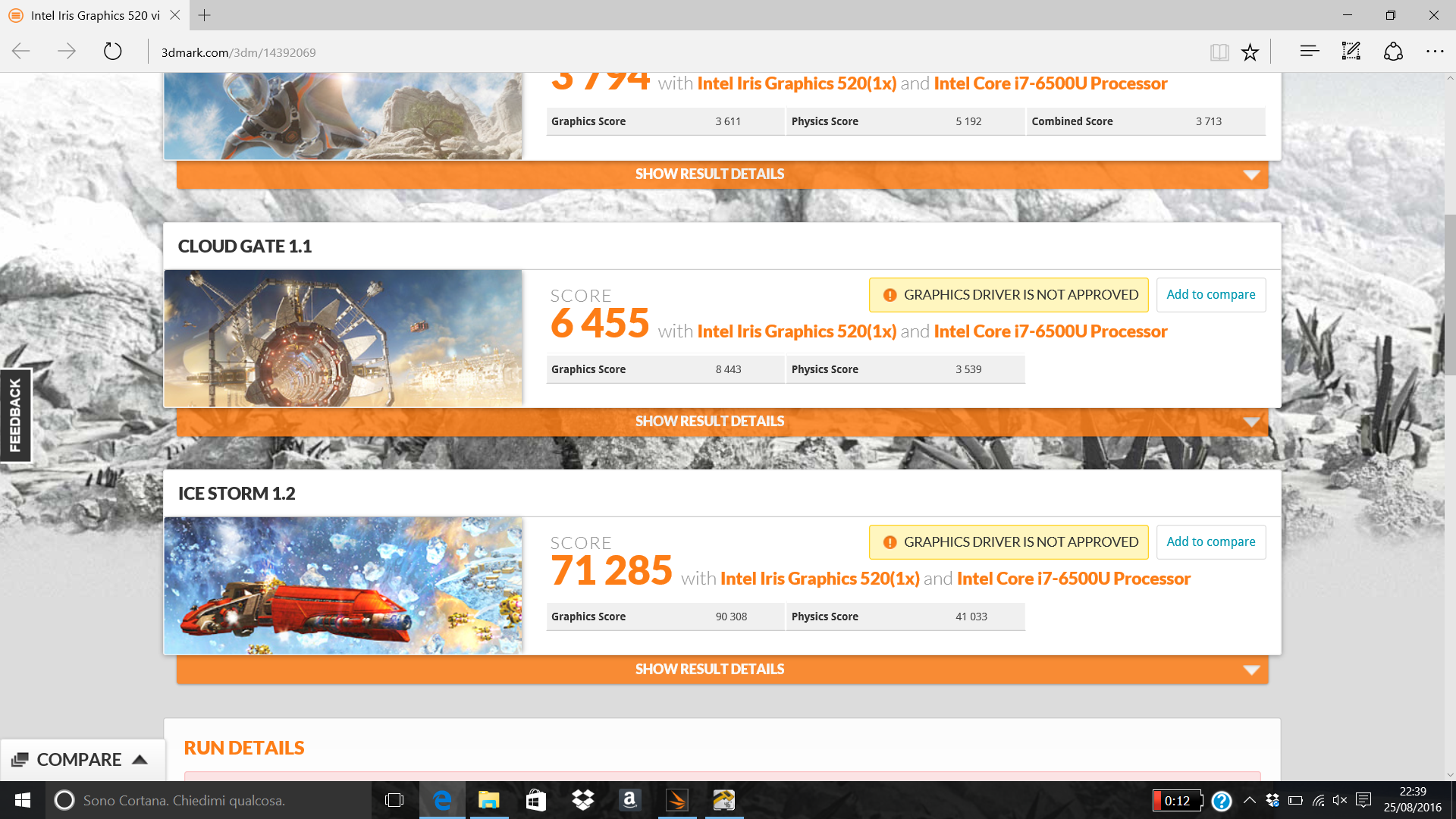Viewport: 1456px width, 819px height.
Task: Click Cloud Gate result details arrow
Action: 1251,422
